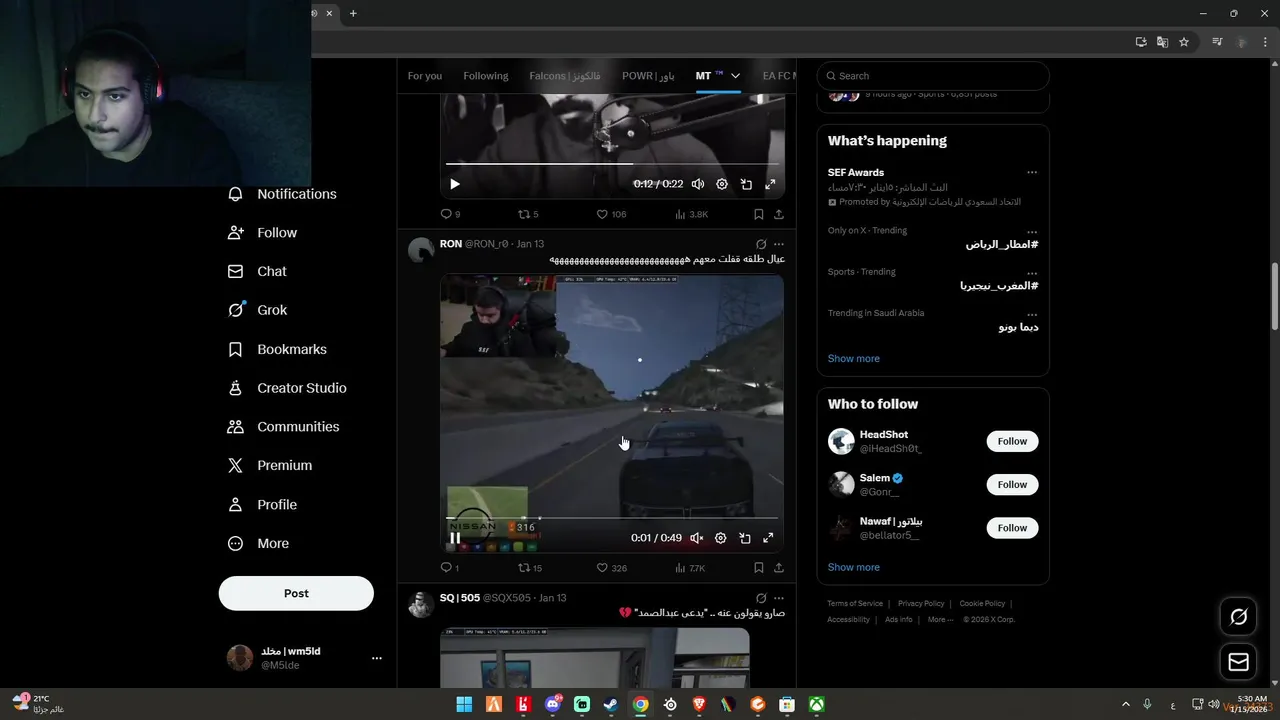Image resolution: width=1280 pixels, height=720 pixels.
Task: Open the Privacy Policy link
Action: pyautogui.click(x=921, y=603)
